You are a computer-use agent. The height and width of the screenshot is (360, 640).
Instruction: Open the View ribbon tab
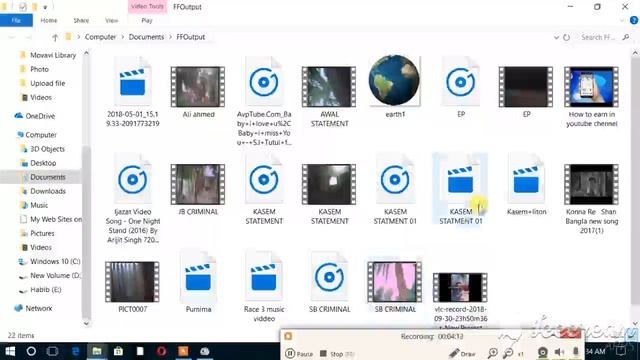coord(111,20)
